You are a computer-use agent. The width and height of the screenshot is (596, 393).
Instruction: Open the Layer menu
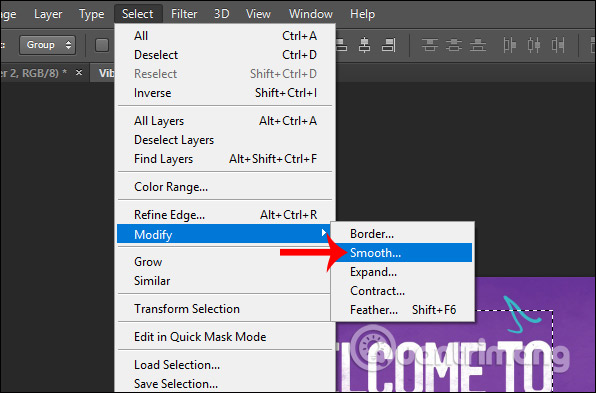pos(48,14)
